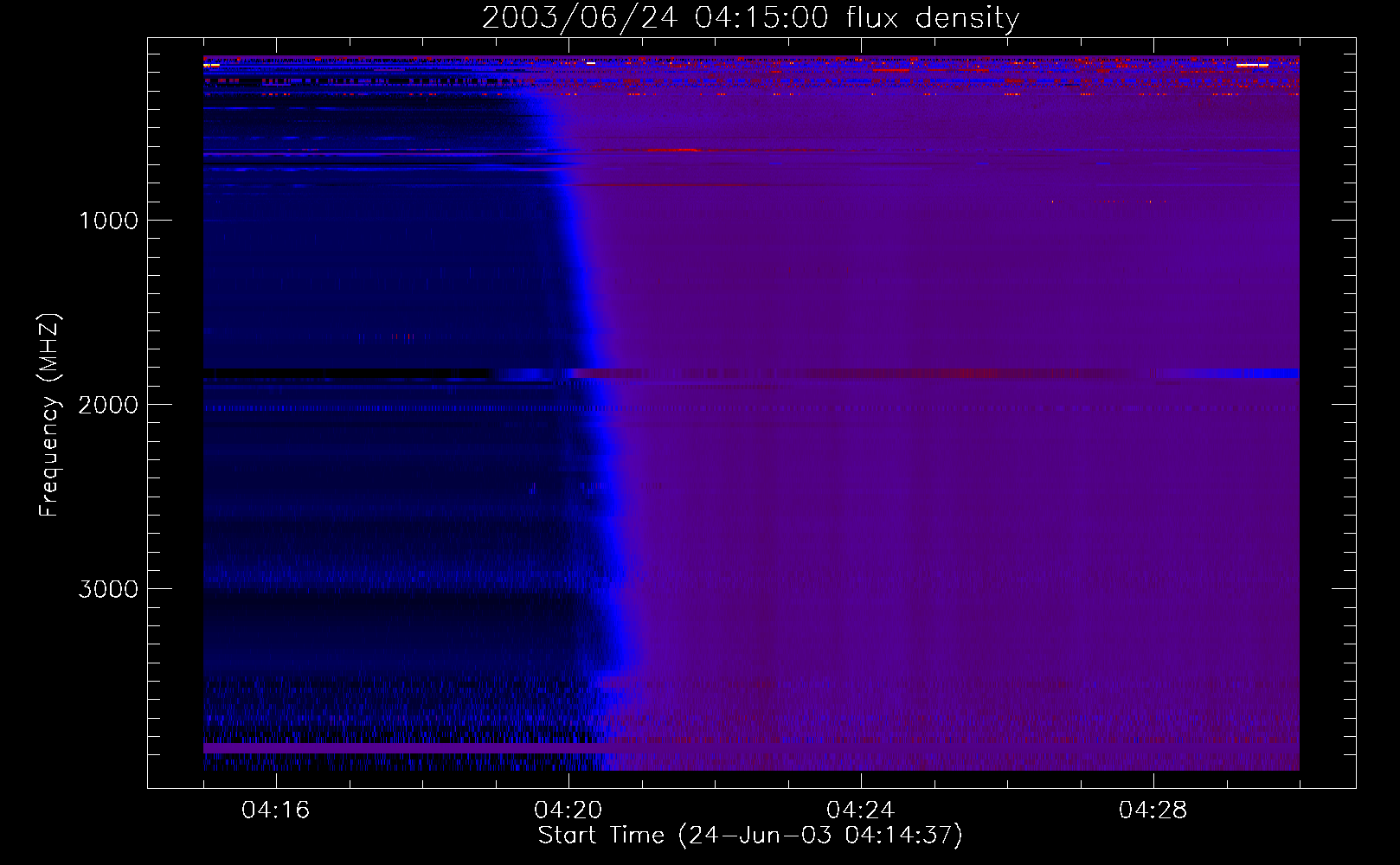Screen dimensions: 1400x865
Task: Select the 2000 frequency tick label
Action: click(108, 405)
